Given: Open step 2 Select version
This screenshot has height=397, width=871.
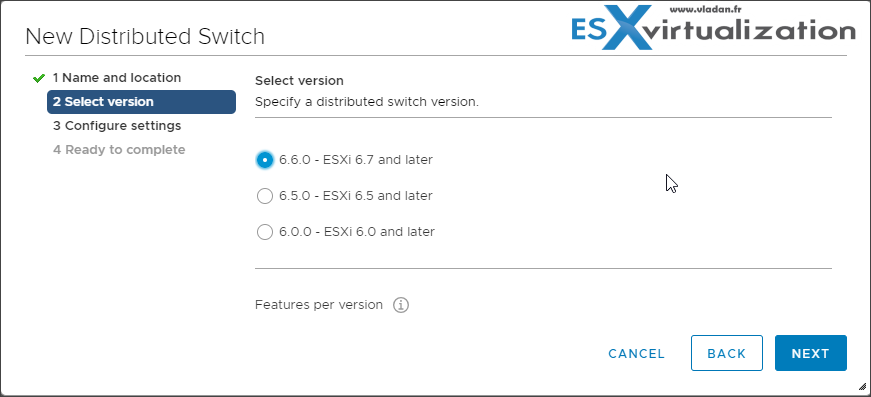Looking at the screenshot, I should (142, 102).
